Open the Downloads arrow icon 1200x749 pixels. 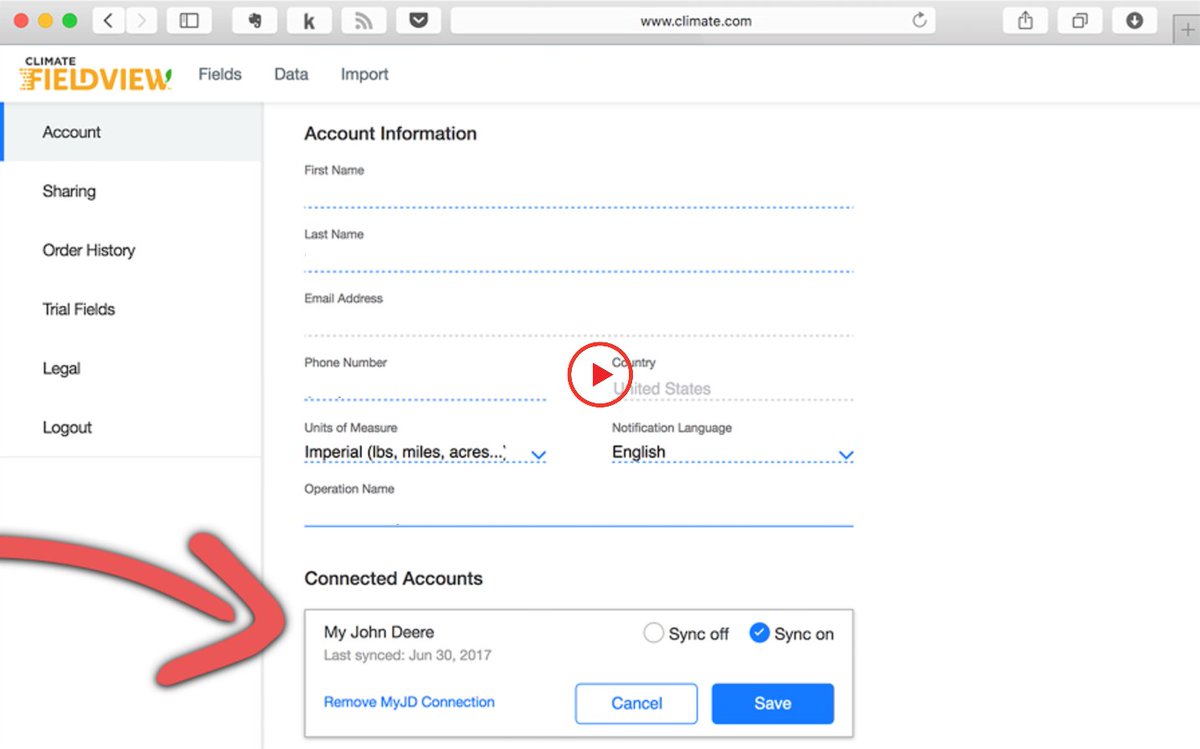click(x=1134, y=20)
